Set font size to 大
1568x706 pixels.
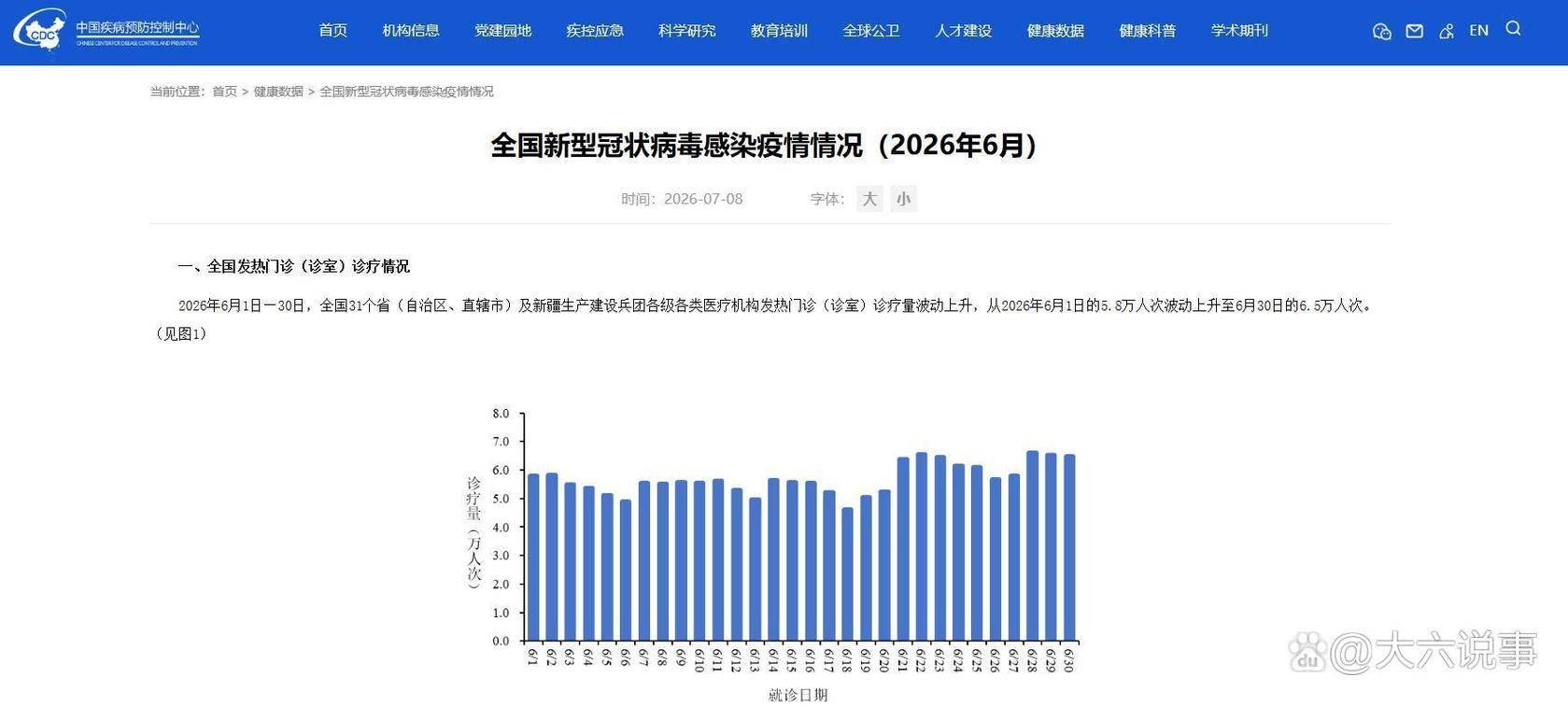[x=869, y=199]
